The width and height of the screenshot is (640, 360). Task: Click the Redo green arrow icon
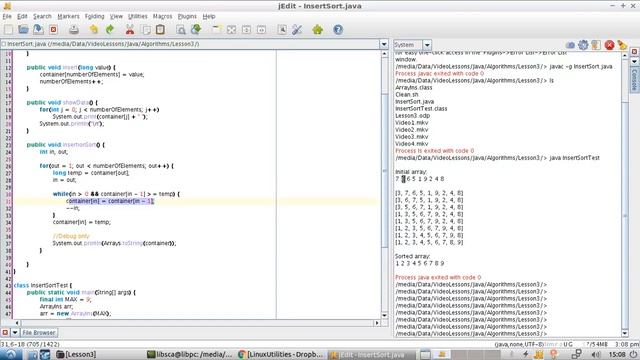click(109, 29)
